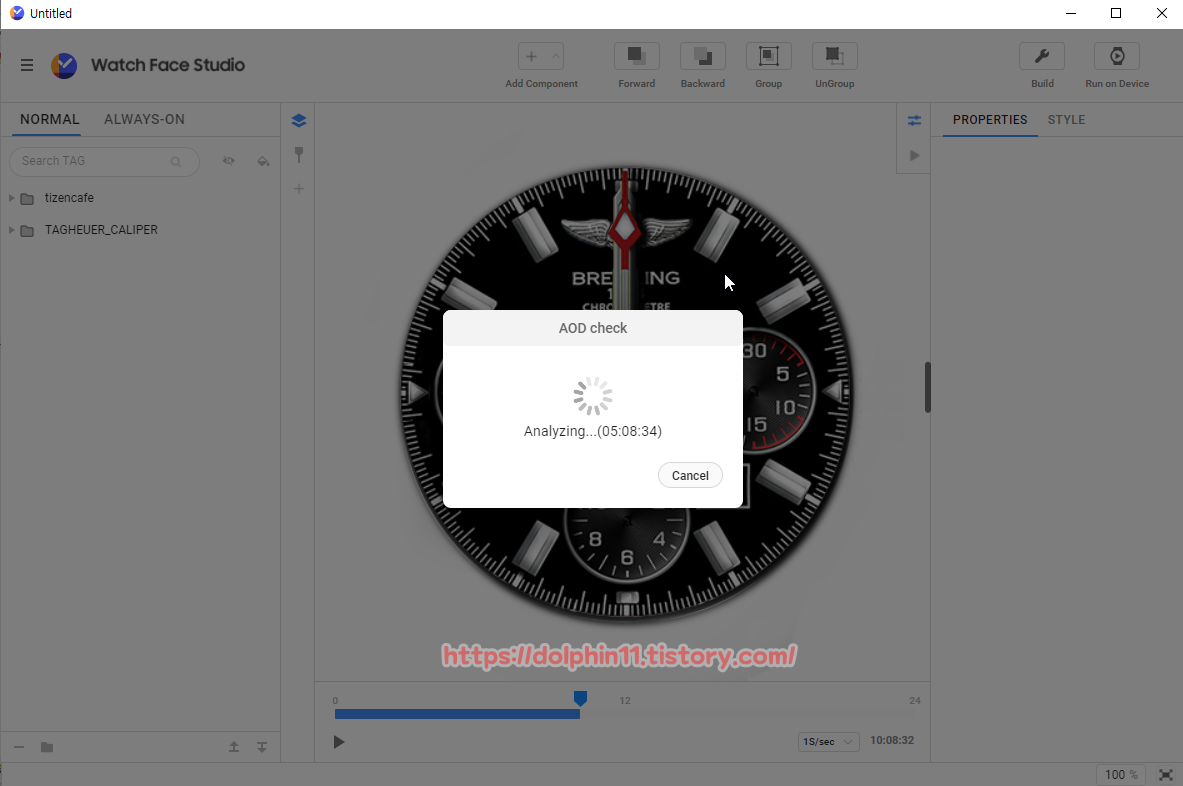Viewport: 1183px width, 786px height.
Task: Click the timeline 12 hour label
Action: 625,701
